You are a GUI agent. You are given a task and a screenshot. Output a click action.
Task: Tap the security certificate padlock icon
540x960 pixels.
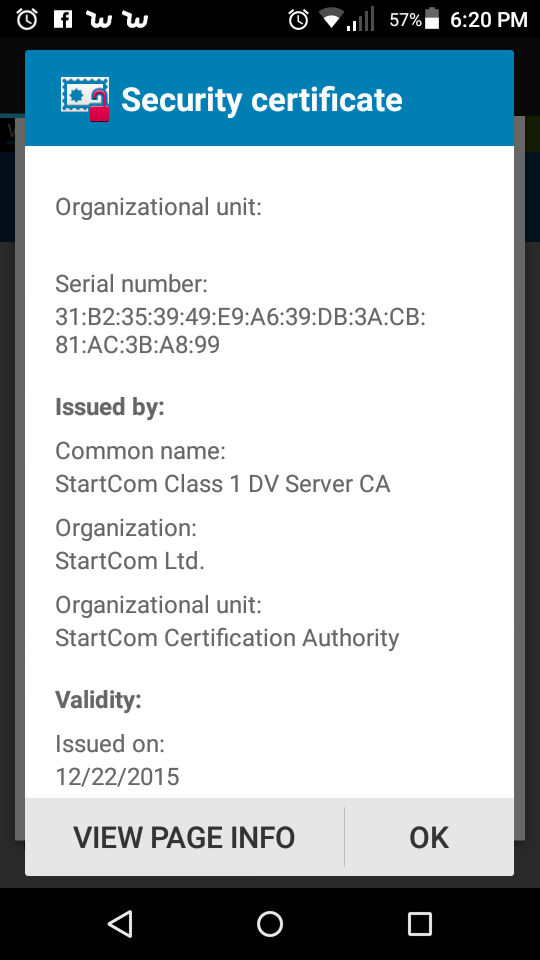pos(85,99)
